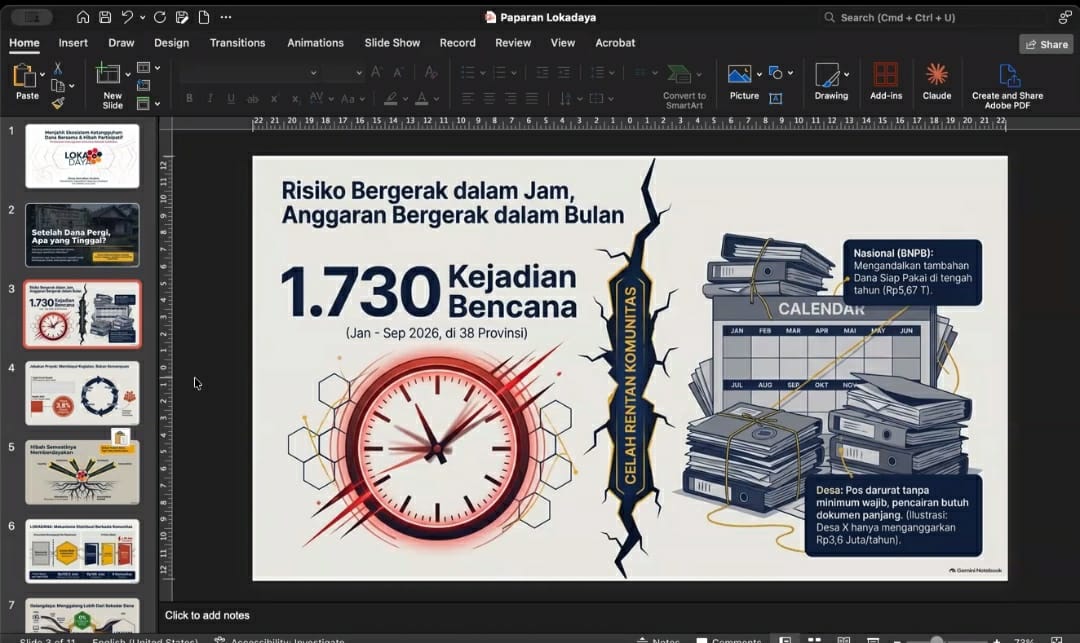Image resolution: width=1080 pixels, height=643 pixels.
Task: Cut selection with the scissors icon
Action: 58,68
